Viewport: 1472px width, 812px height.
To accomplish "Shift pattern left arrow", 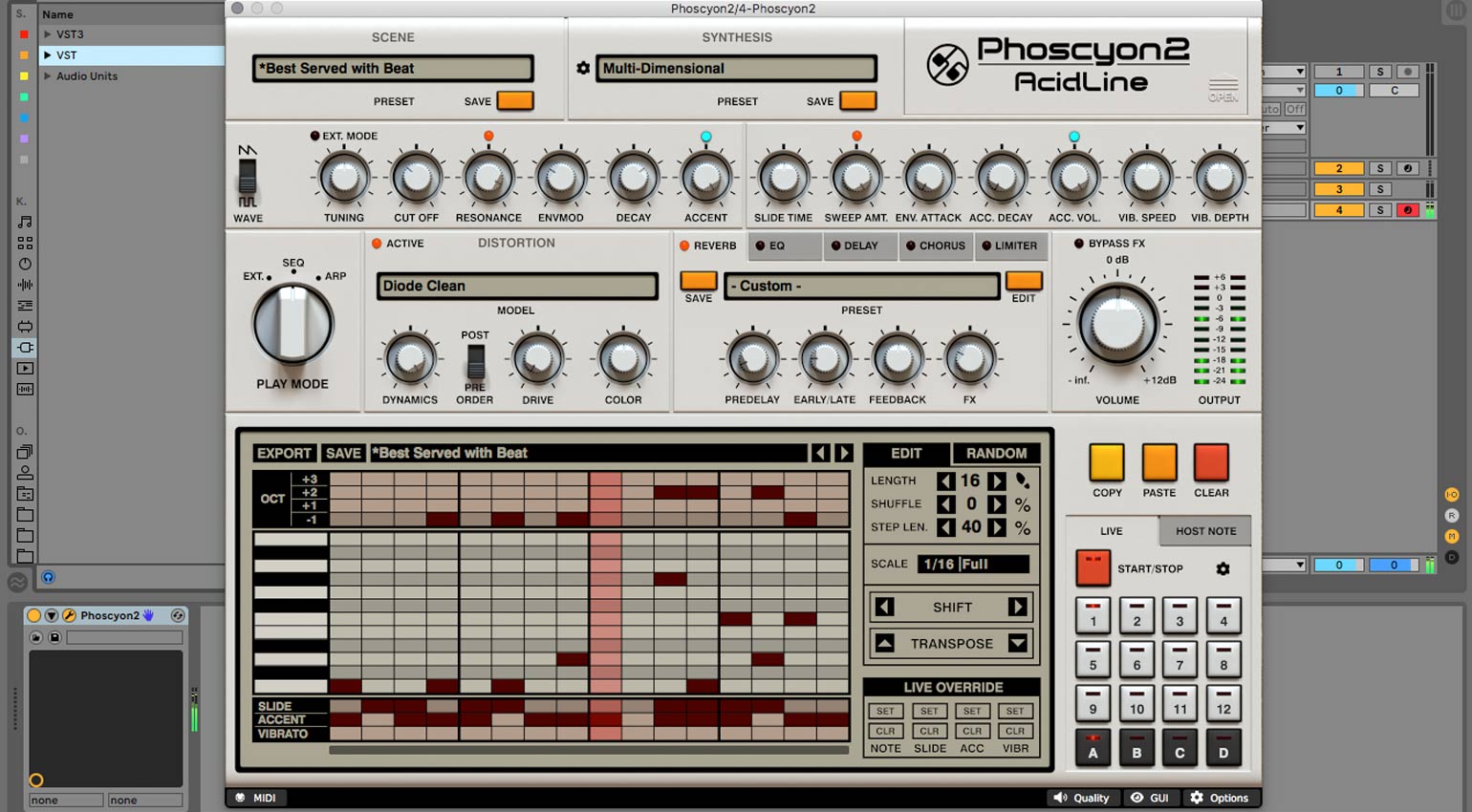I will pyautogui.click(x=885, y=607).
